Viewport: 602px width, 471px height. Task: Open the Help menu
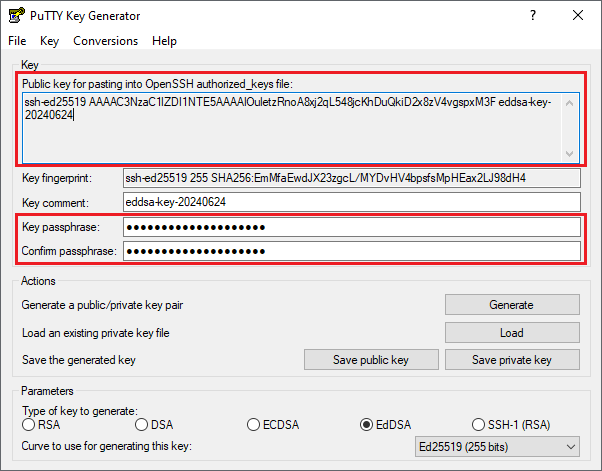tap(164, 41)
